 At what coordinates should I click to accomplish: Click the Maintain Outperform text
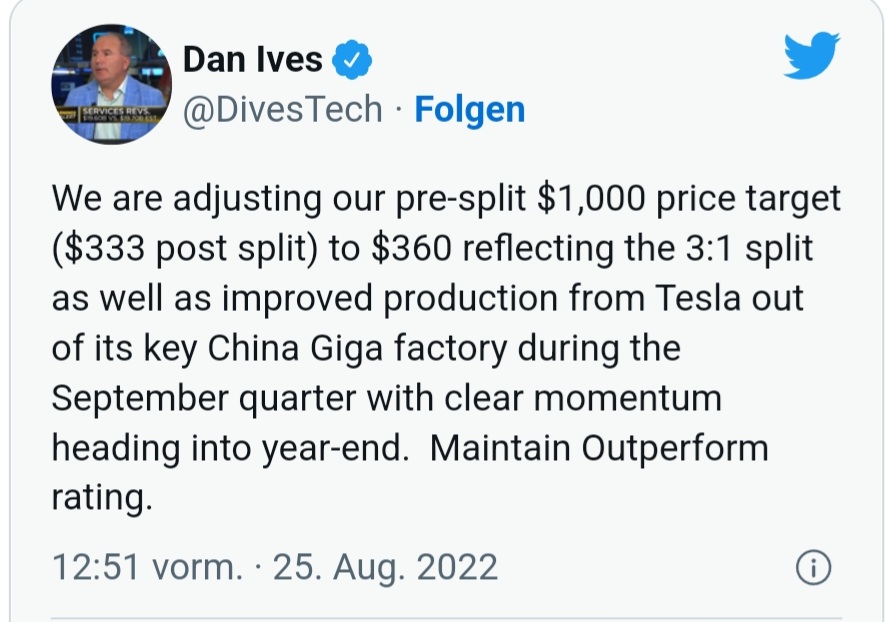[599, 448]
